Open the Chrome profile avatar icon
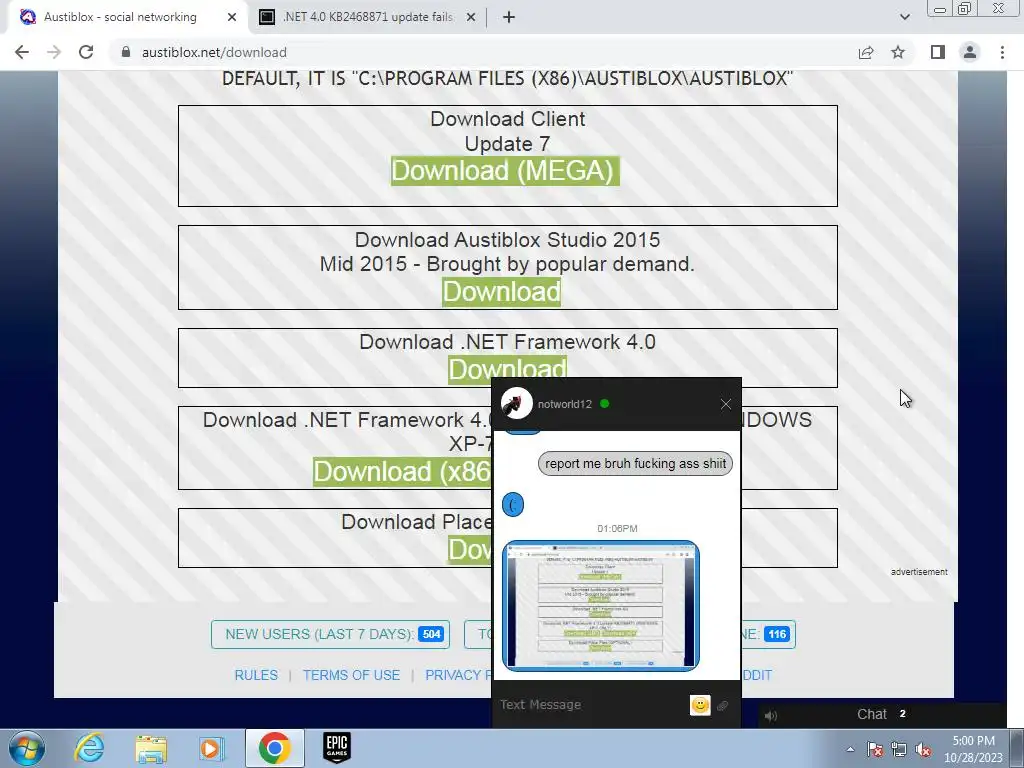Viewport: 1024px width, 768px height. click(970, 52)
